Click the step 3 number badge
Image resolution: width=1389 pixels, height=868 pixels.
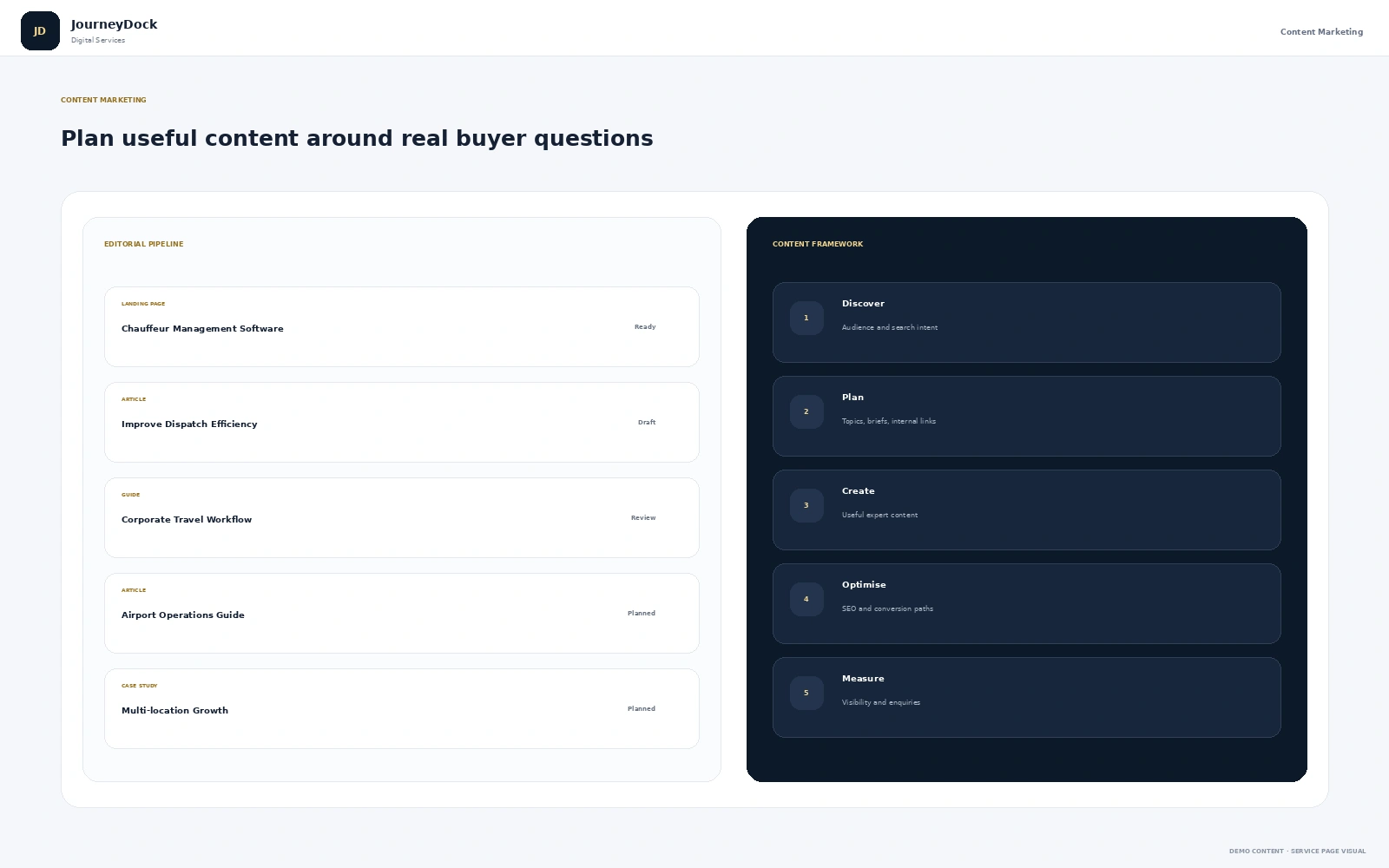pyautogui.click(x=806, y=506)
